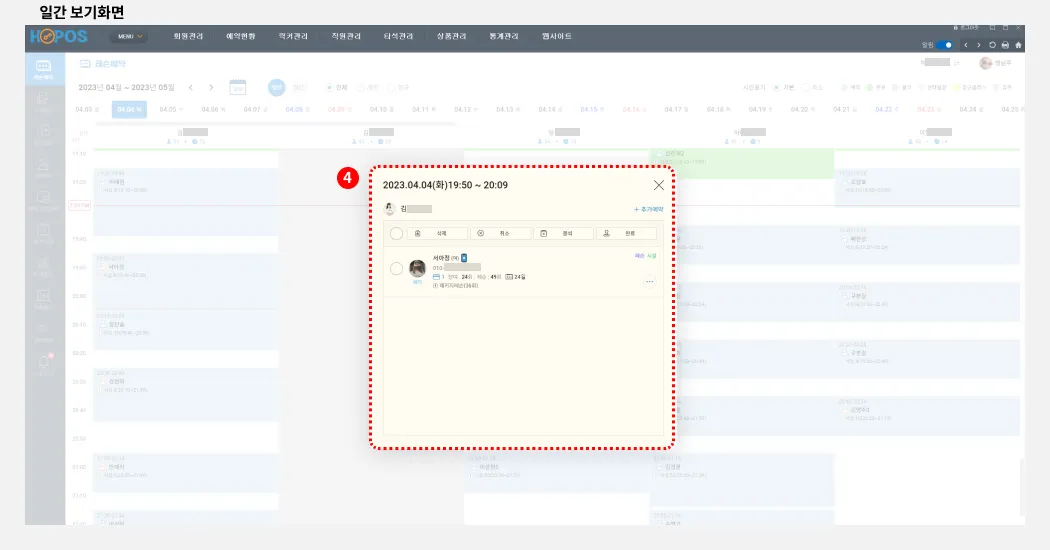Click the blue phone icon next to 서아정
Viewport: 1050px width, 550px height.
pos(464,258)
